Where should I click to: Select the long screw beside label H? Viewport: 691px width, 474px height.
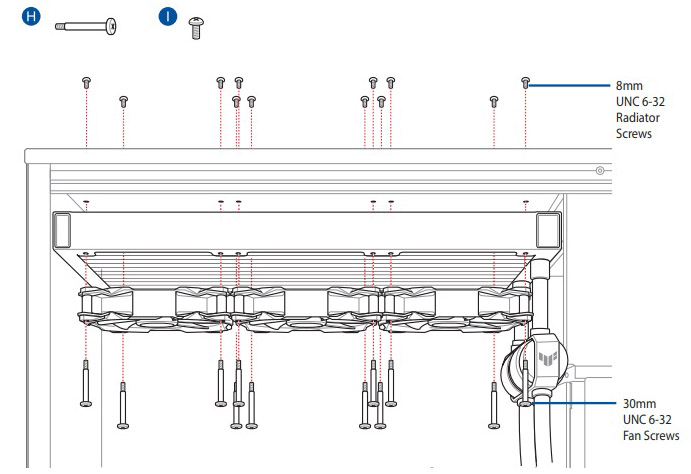[86, 25]
